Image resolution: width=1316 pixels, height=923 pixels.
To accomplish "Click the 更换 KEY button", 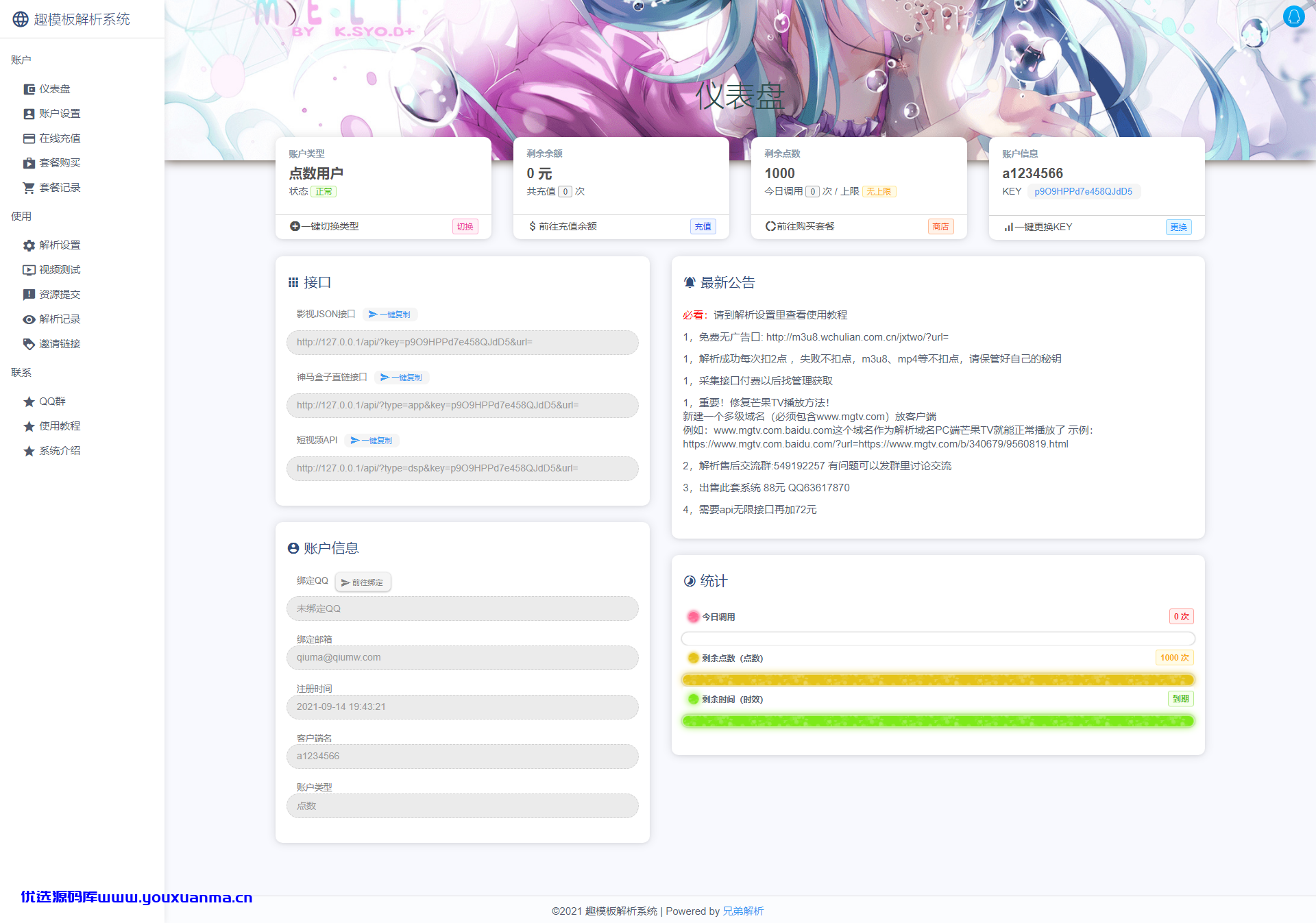I will [1179, 227].
